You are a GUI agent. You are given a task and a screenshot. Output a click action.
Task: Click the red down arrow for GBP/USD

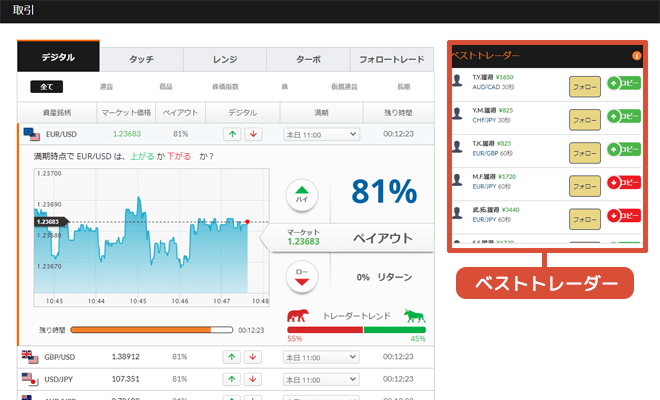tap(253, 357)
